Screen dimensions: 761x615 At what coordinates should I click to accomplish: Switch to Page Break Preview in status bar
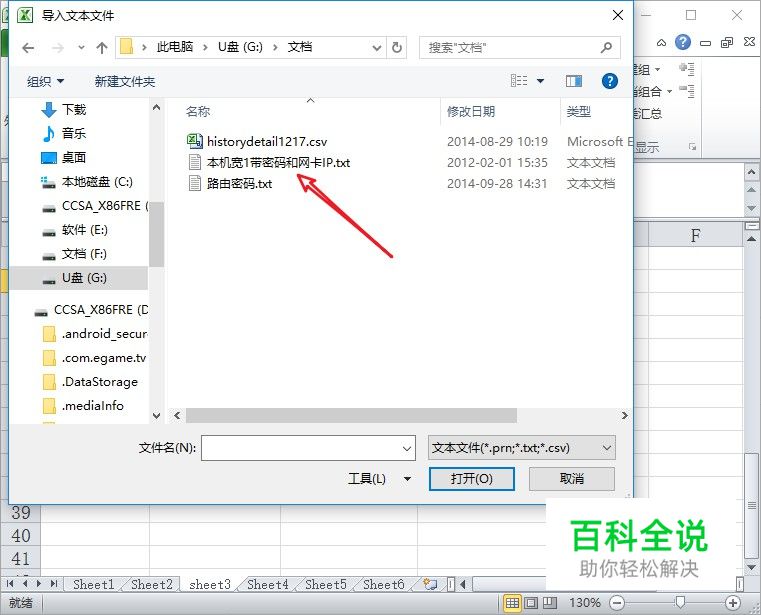549,603
